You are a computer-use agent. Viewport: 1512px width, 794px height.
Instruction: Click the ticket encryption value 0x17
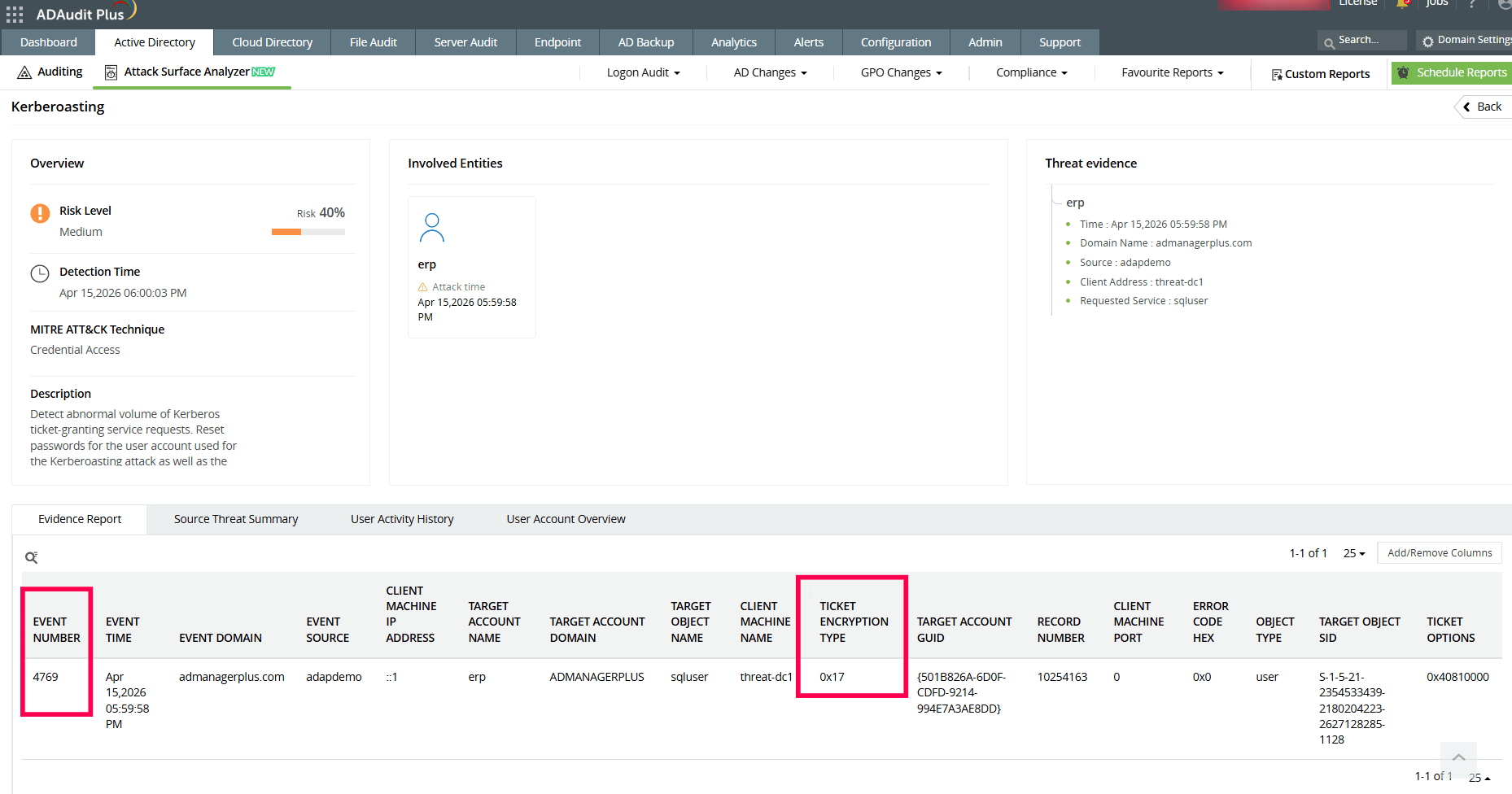click(x=832, y=677)
